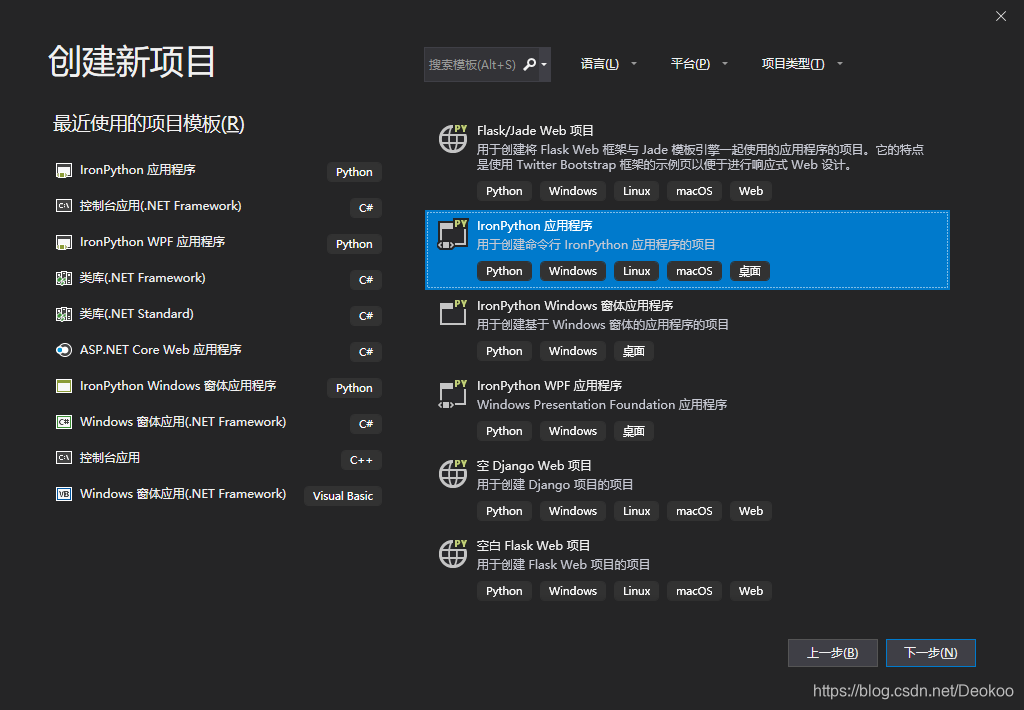This screenshot has height=710, width=1024.
Task: Click the C++ 控制台应用 icon in recent list
Action: pyautogui.click(x=63, y=458)
